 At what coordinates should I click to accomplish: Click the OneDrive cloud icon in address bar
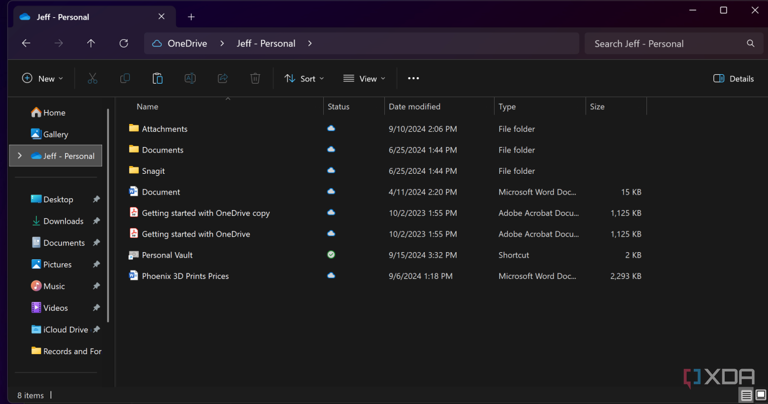click(x=157, y=44)
